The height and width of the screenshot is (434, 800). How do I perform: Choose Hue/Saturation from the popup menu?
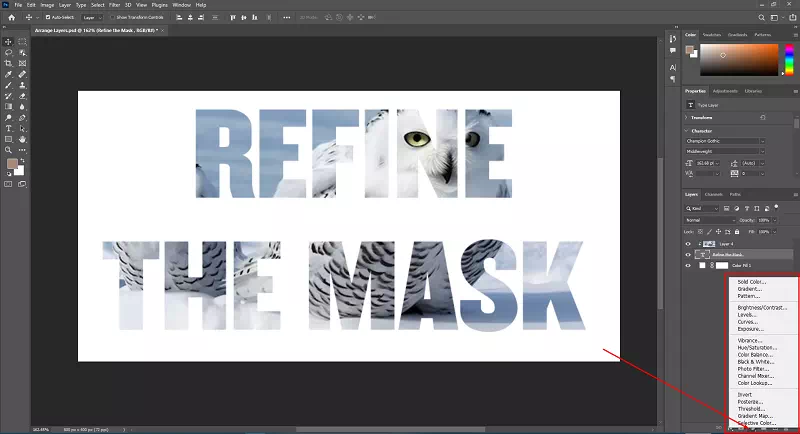(x=757, y=347)
